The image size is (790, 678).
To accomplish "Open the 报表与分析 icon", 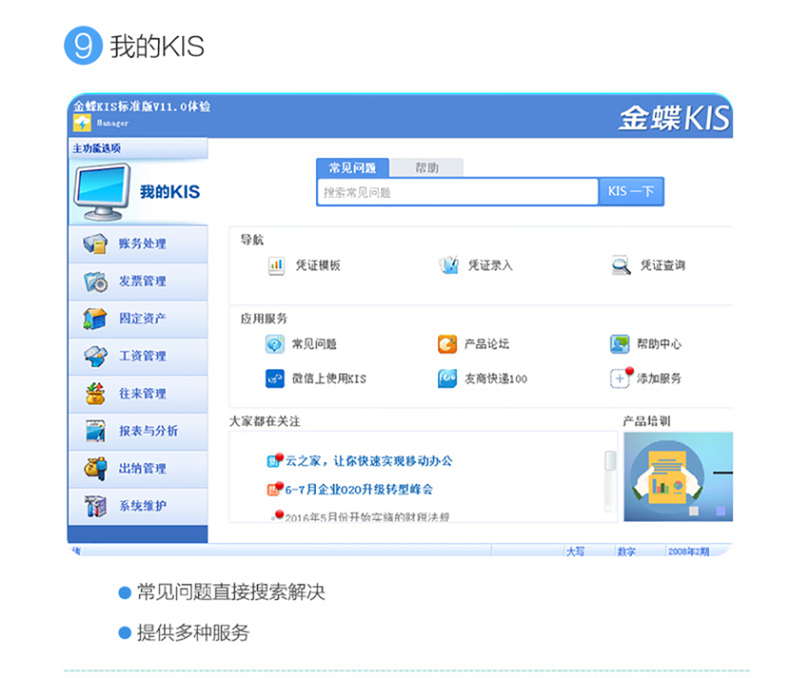I will click(x=95, y=431).
